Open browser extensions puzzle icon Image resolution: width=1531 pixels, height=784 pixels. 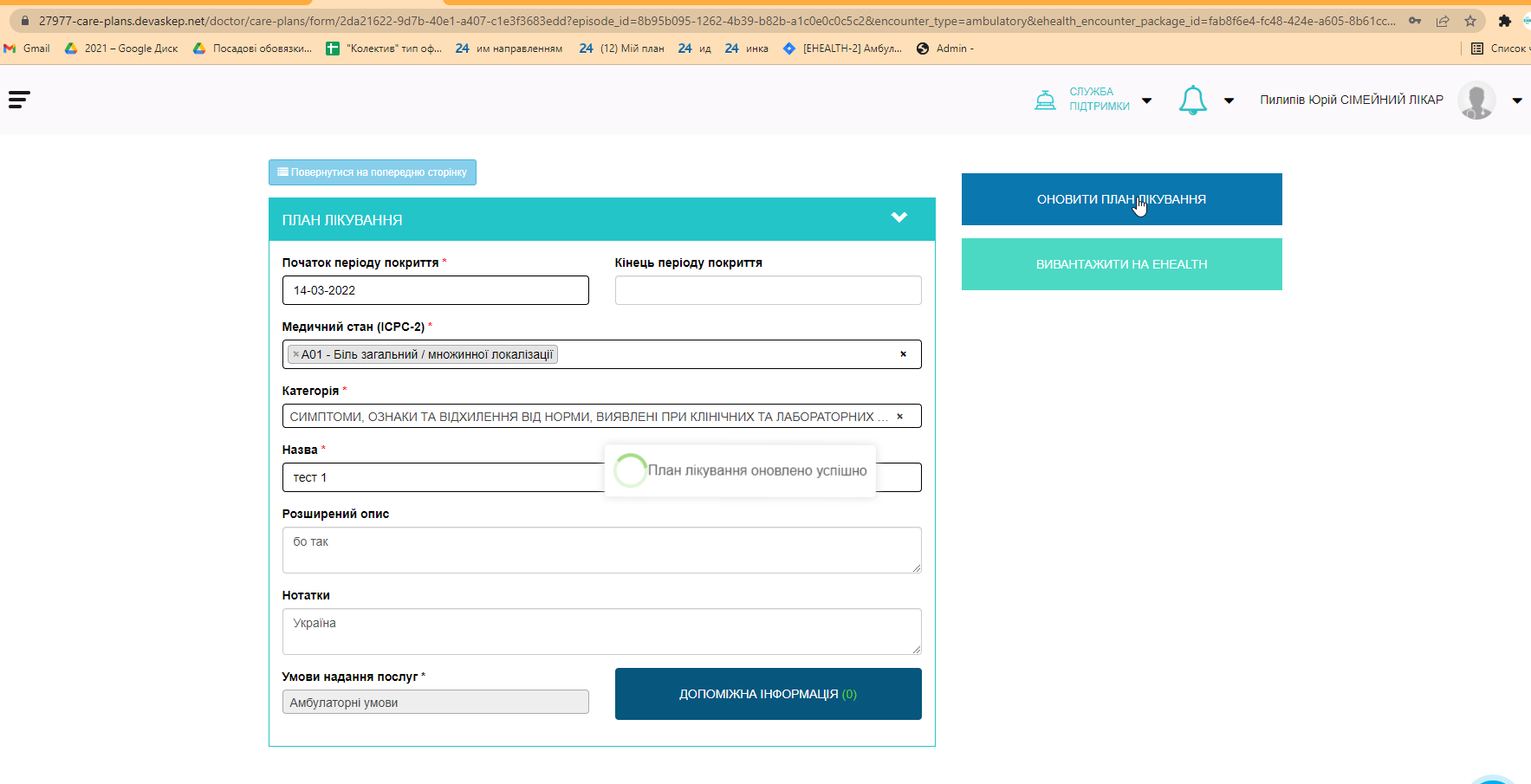click(x=1504, y=21)
